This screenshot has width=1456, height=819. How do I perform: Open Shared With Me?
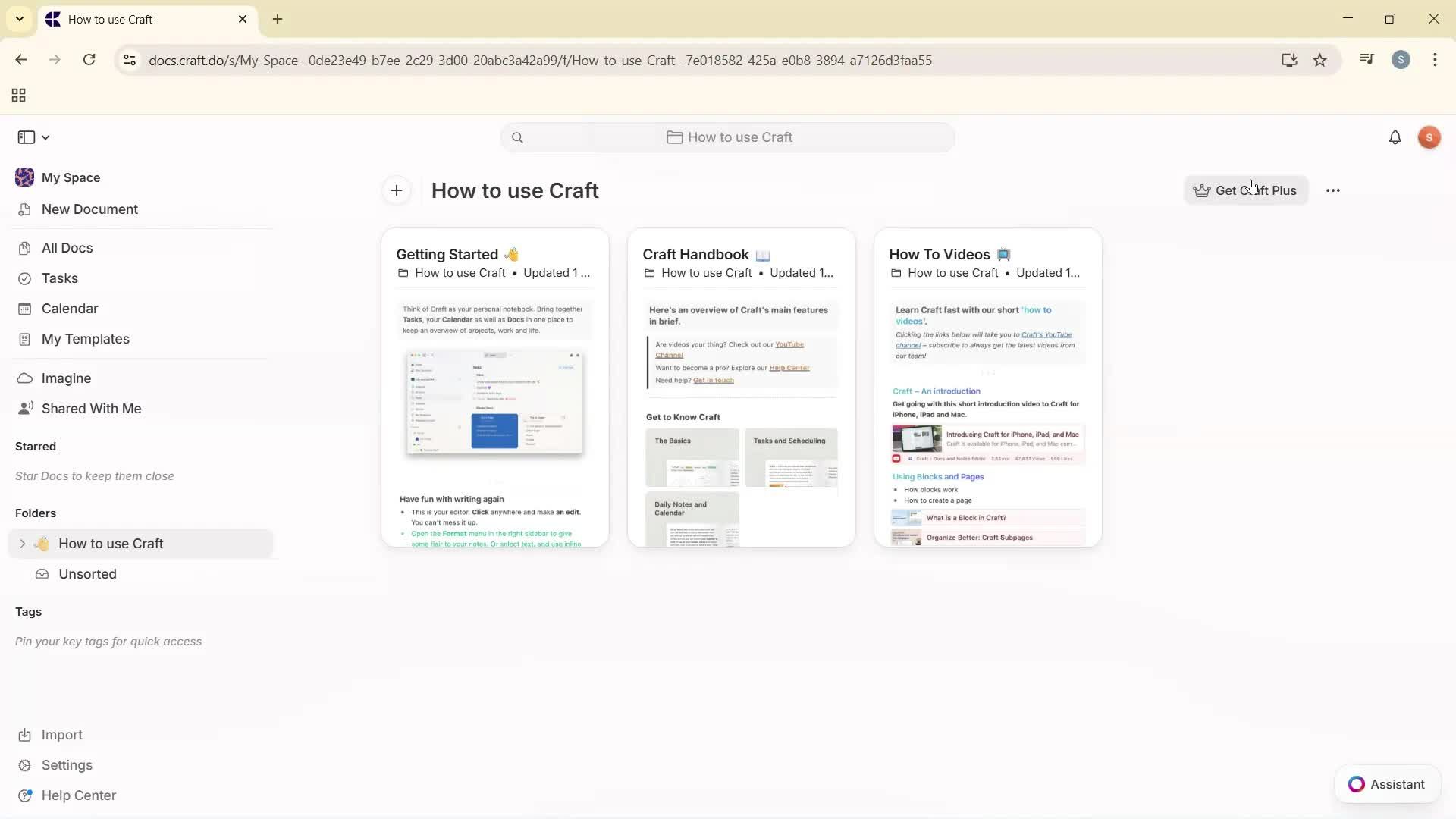pyautogui.click(x=91, y=408)
